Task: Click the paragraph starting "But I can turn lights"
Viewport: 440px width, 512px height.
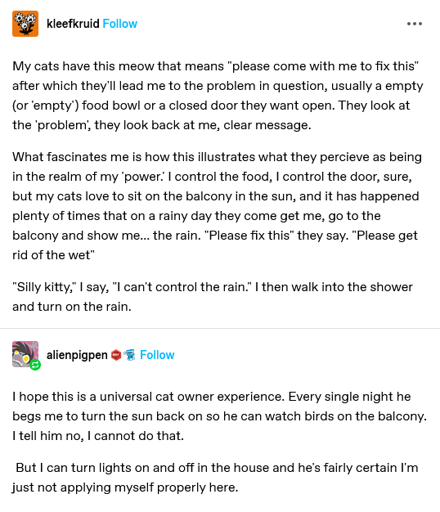Action: (215, 477)
